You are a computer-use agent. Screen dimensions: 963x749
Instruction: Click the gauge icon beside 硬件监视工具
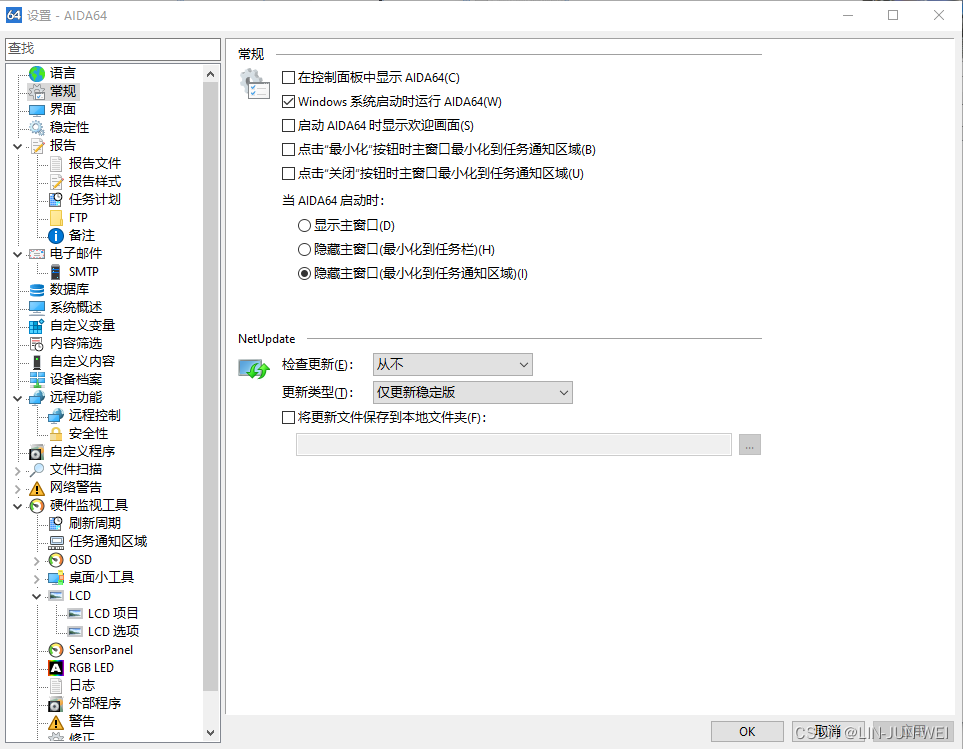(37, 506)
